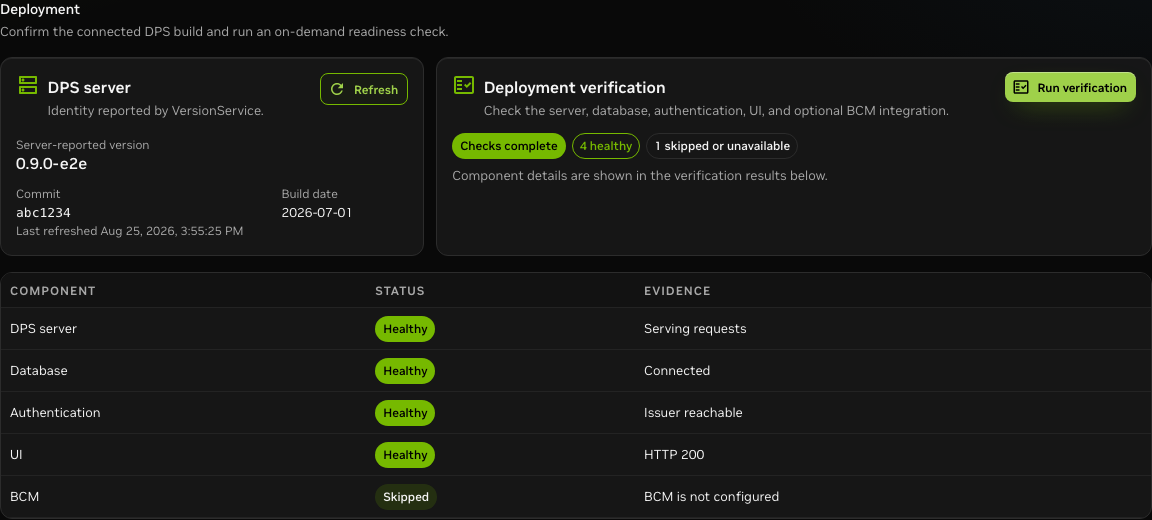Click the Build date label
This screenshot has width=1152, height=520.
(310, 194)
